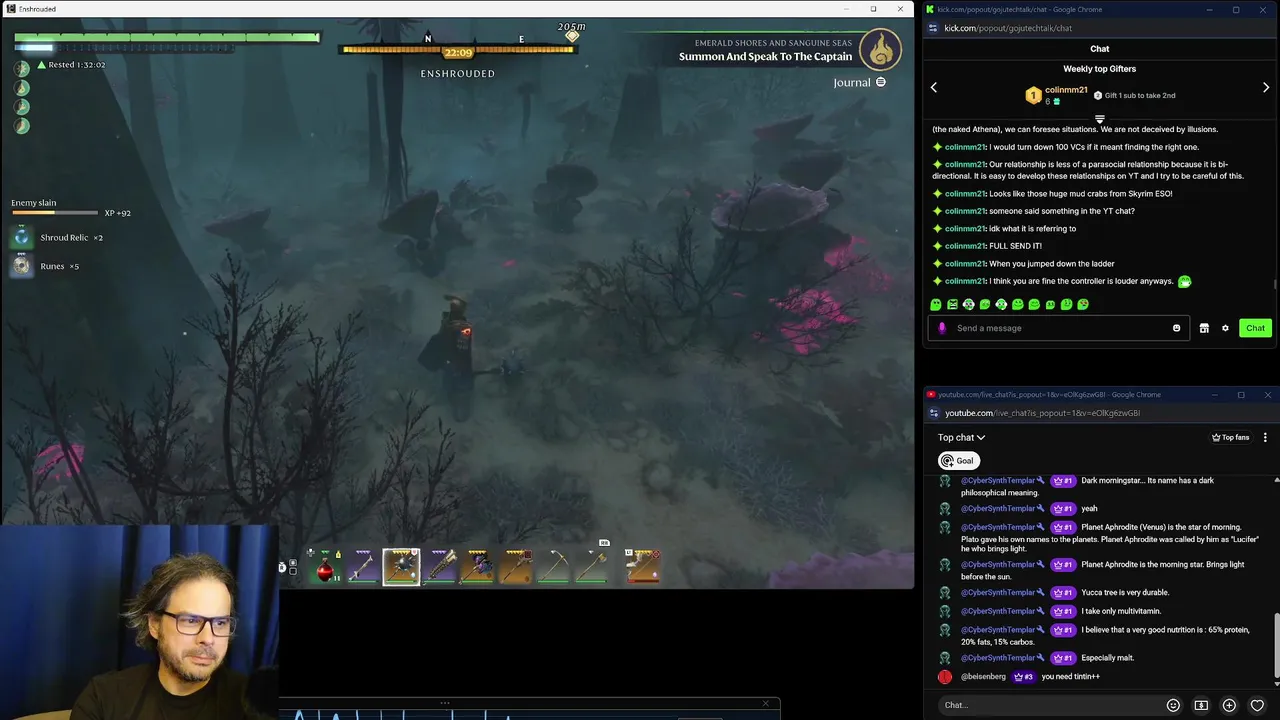The height and width of the screenshot is (720, 1280).
Task: Insert the last green Kick emote in row
Action: 1083,304
